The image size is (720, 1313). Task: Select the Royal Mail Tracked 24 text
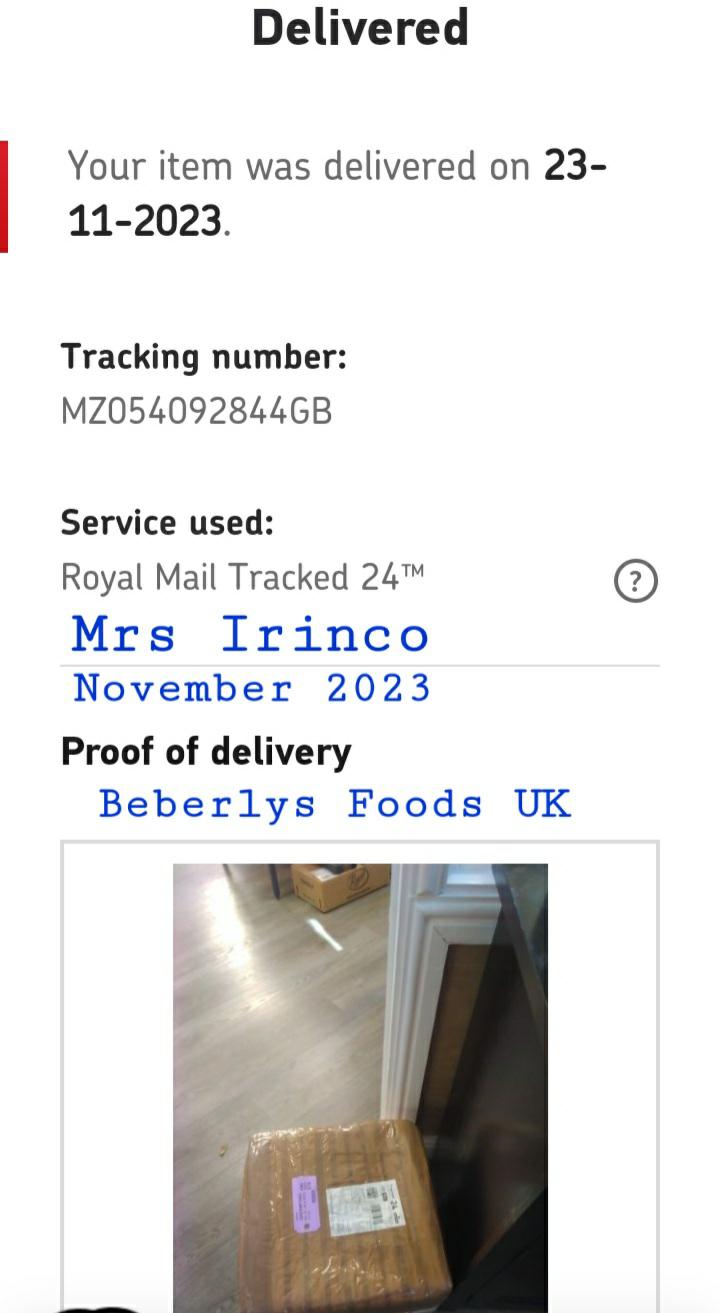[x=242, y=577]
